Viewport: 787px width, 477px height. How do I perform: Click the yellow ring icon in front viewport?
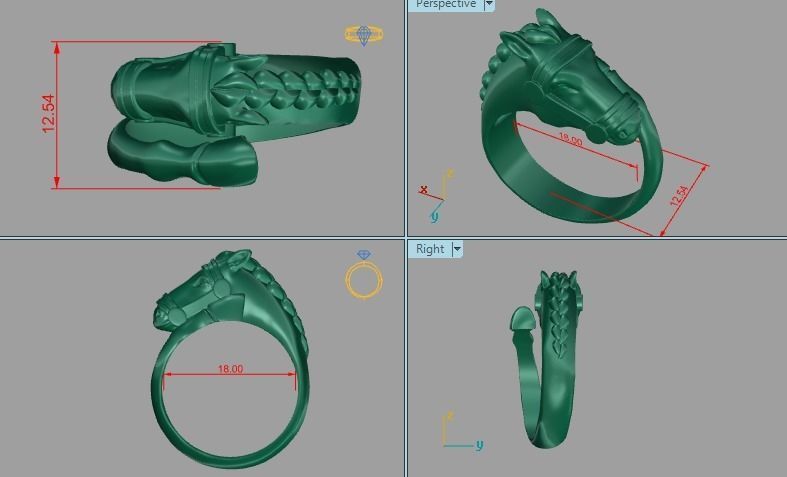pyautogui.click(x=364, y=274)
